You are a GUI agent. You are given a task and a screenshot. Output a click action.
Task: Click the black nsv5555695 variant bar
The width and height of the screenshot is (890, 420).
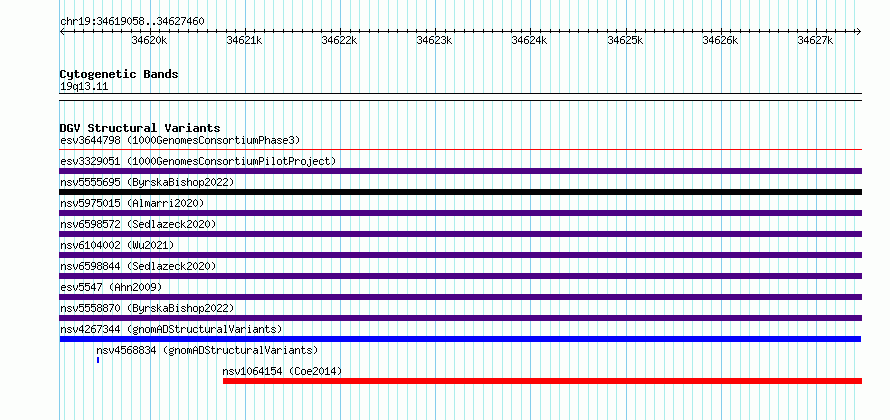pos(460,192)
